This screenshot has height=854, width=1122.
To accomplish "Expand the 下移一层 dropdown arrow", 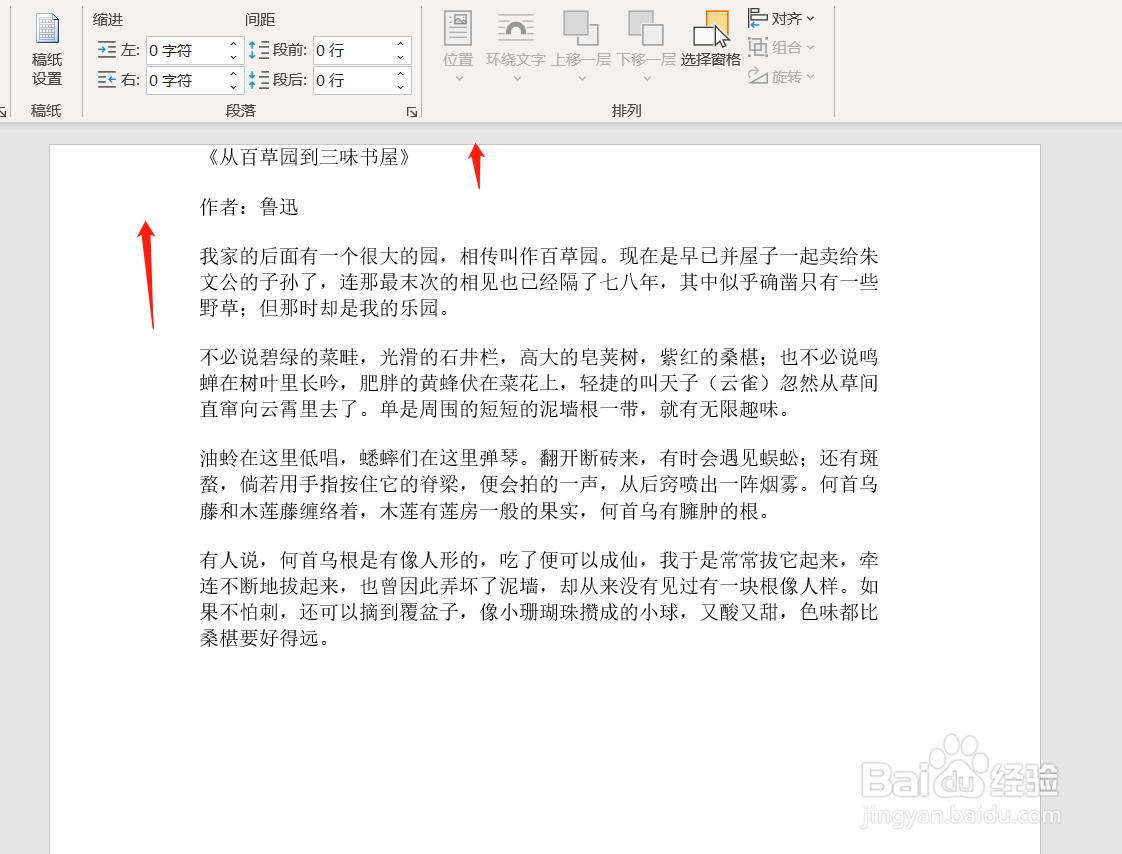I will tap(647, 78).
